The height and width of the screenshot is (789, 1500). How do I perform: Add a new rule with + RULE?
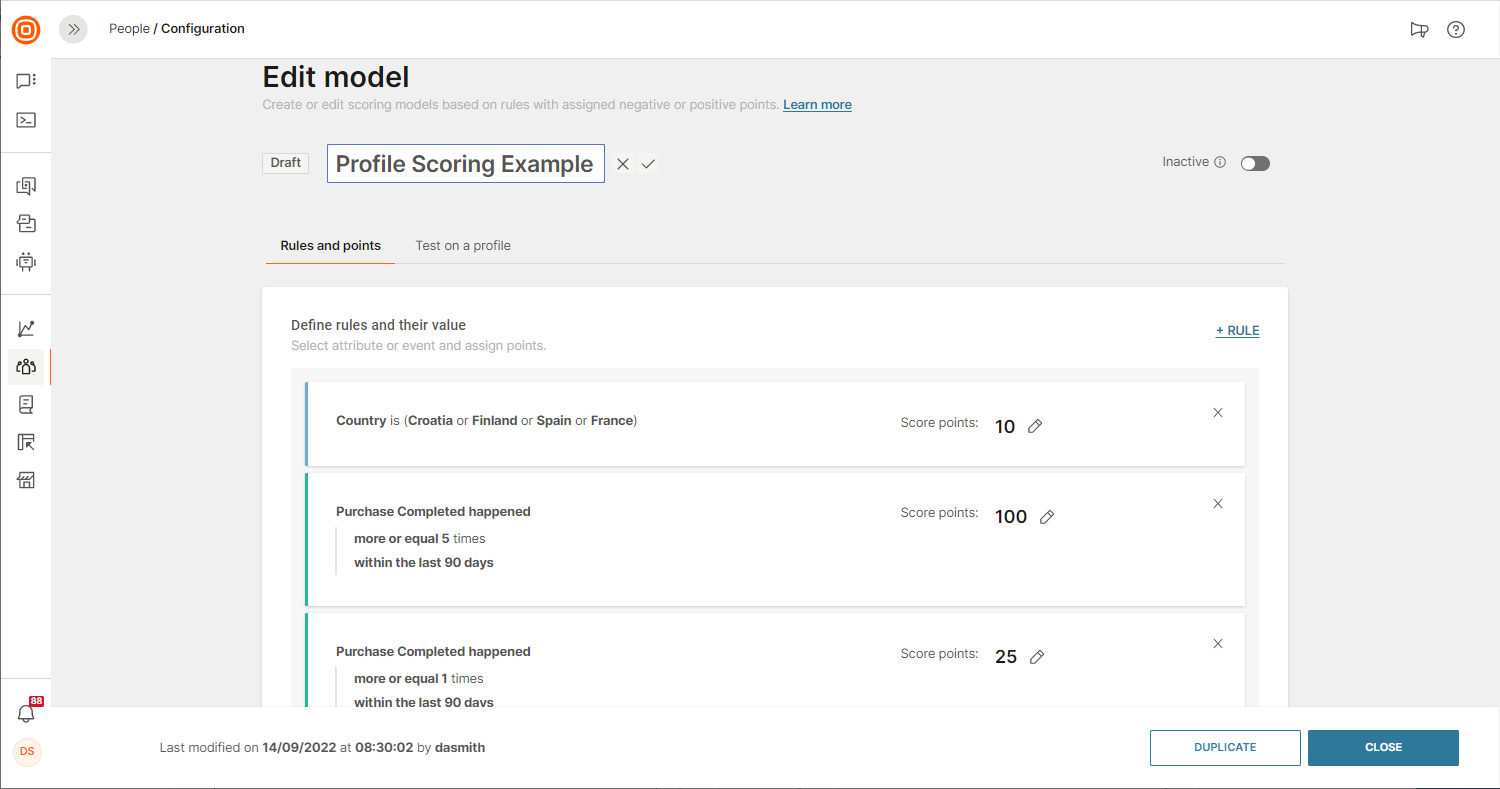1237,331
